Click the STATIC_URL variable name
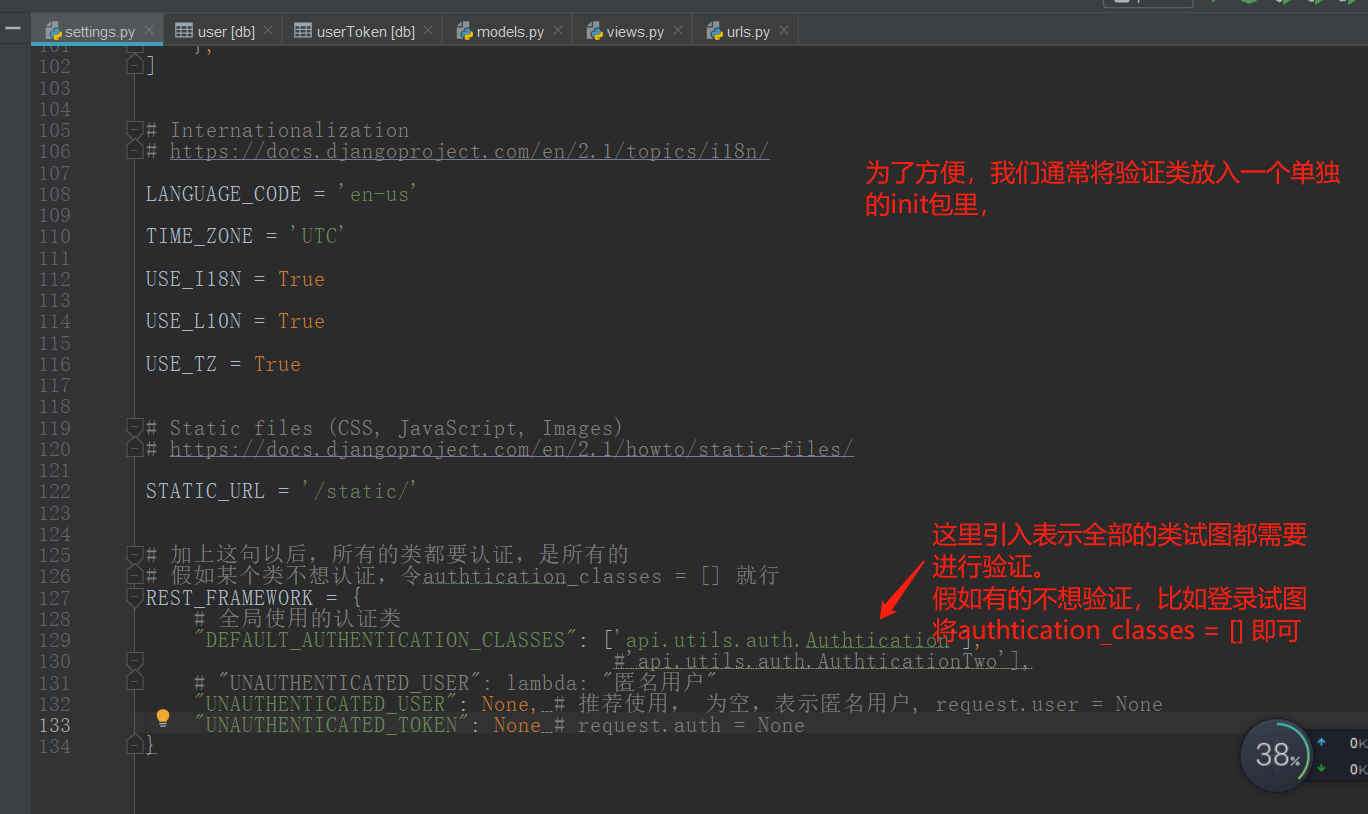 205,491
